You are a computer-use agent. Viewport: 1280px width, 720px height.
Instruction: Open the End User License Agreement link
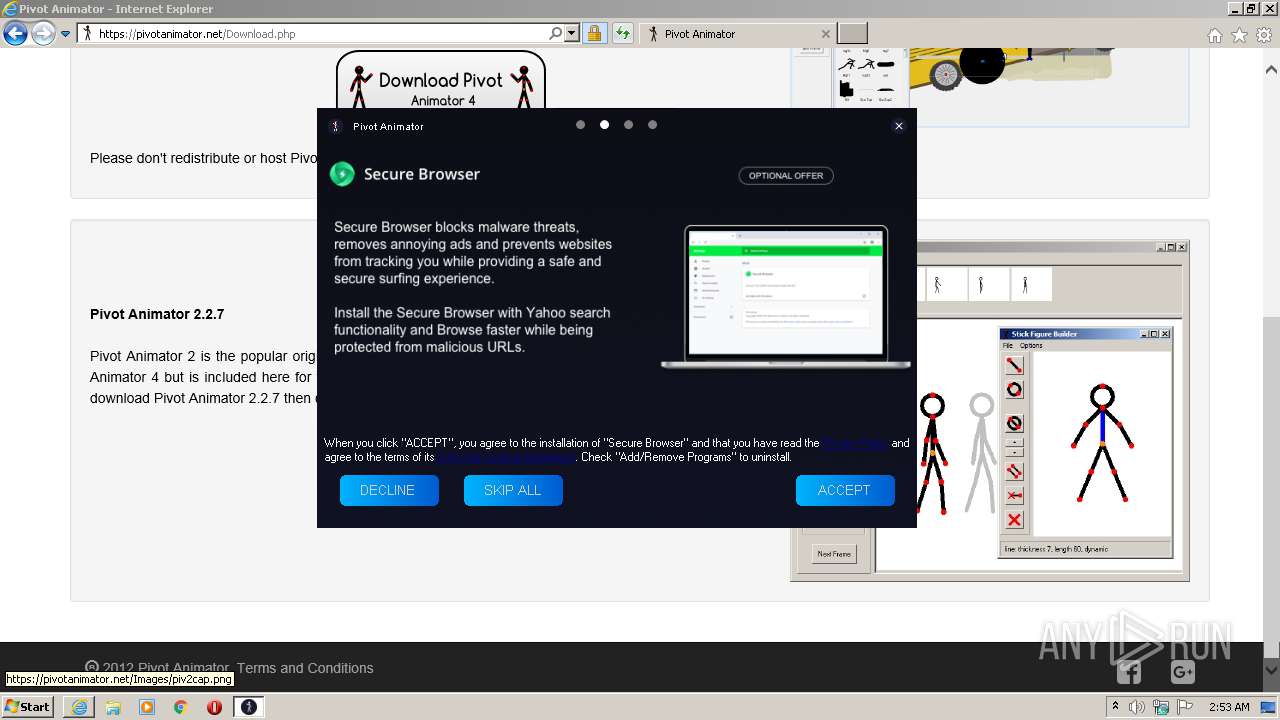point(506,457)
